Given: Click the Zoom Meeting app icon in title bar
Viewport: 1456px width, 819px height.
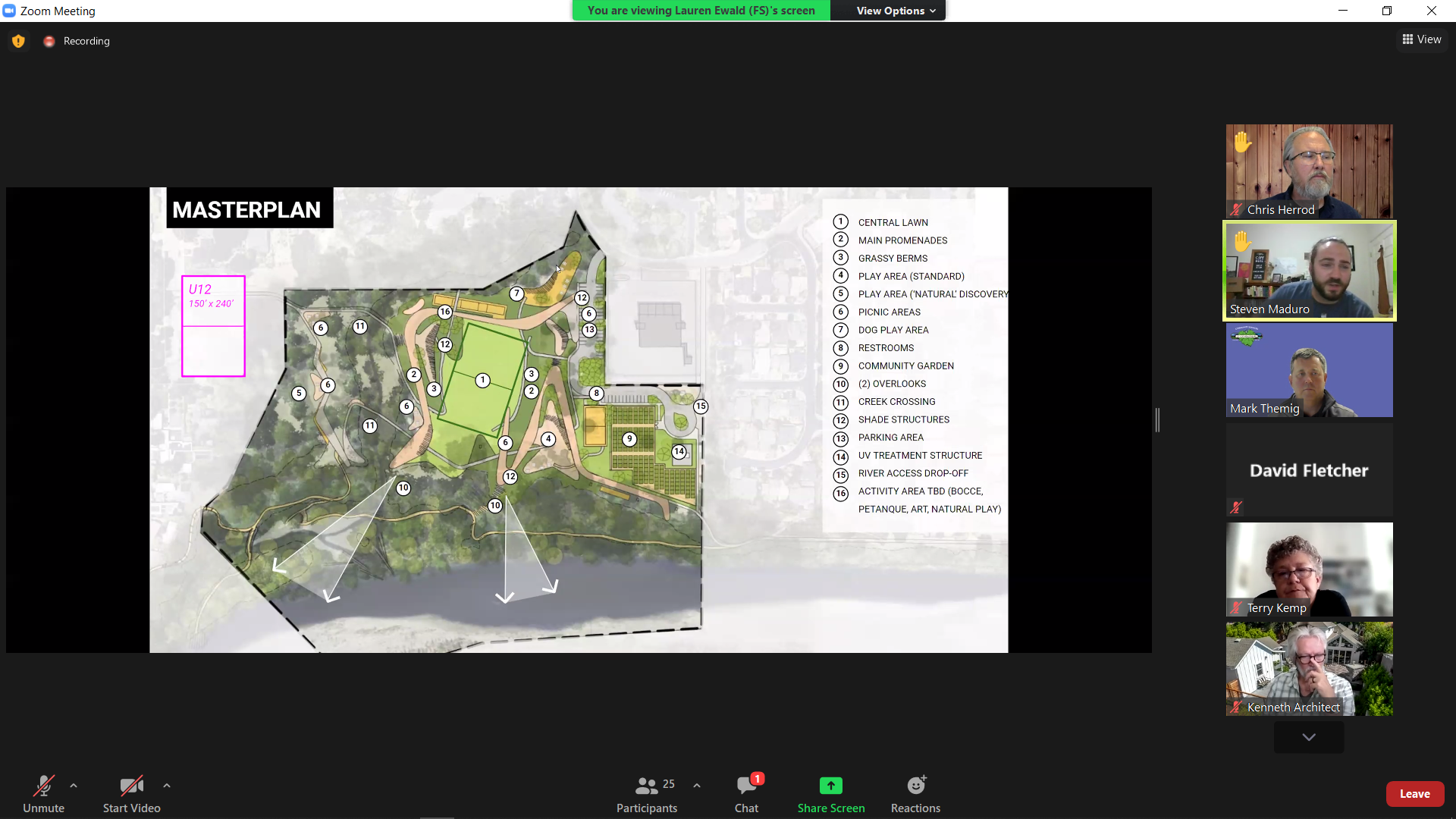Looking at the screenshot, I should click(x=9, y=11).
